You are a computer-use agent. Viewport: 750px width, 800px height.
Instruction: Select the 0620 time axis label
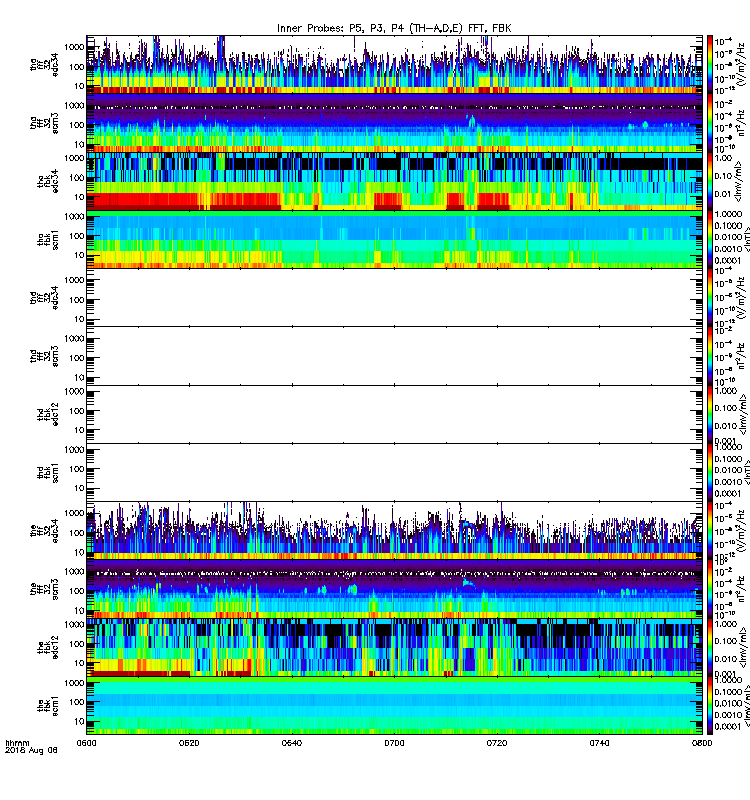tap(189, 743)
